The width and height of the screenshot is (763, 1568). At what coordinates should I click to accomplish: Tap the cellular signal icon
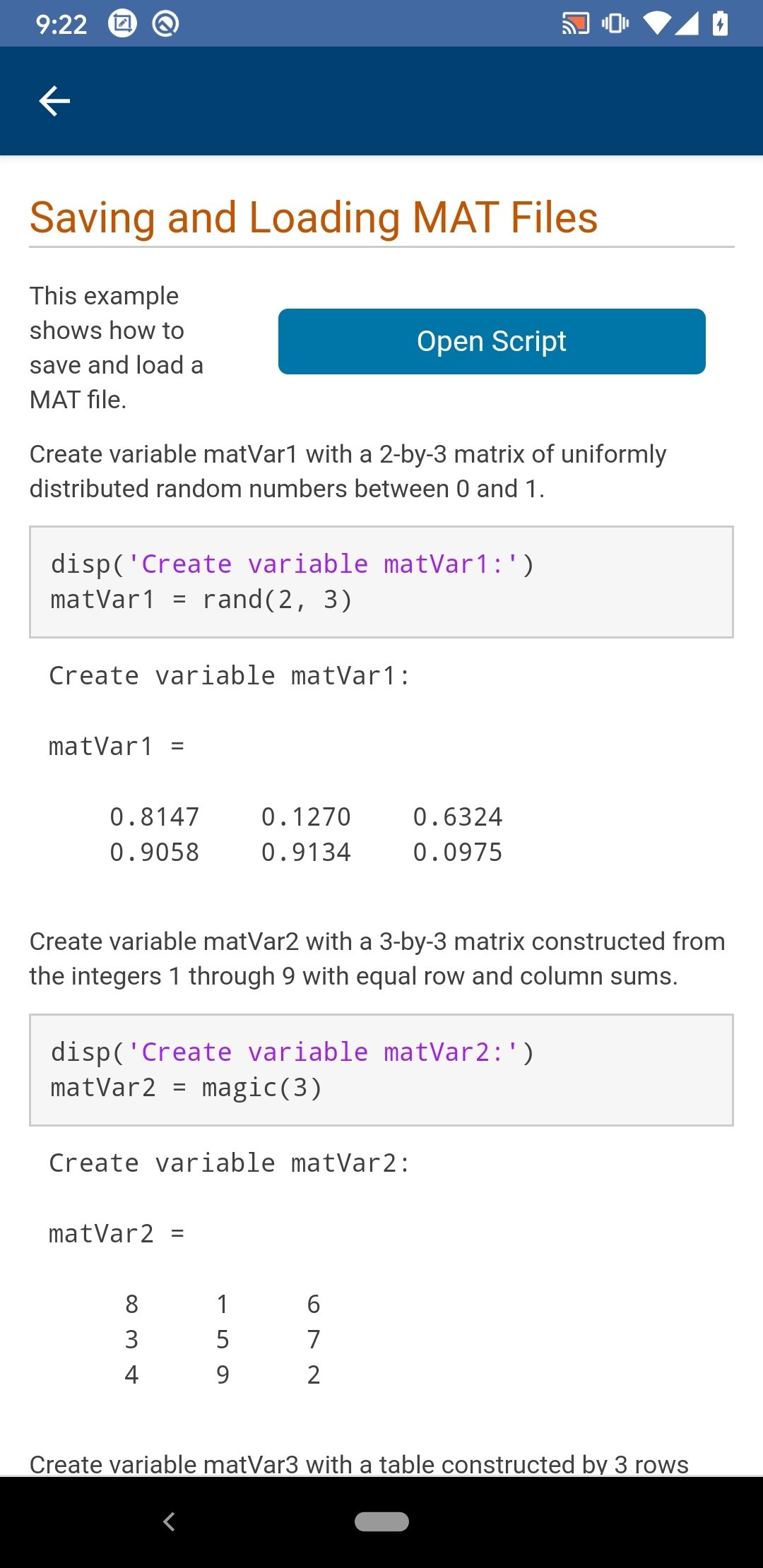(686, 24)
